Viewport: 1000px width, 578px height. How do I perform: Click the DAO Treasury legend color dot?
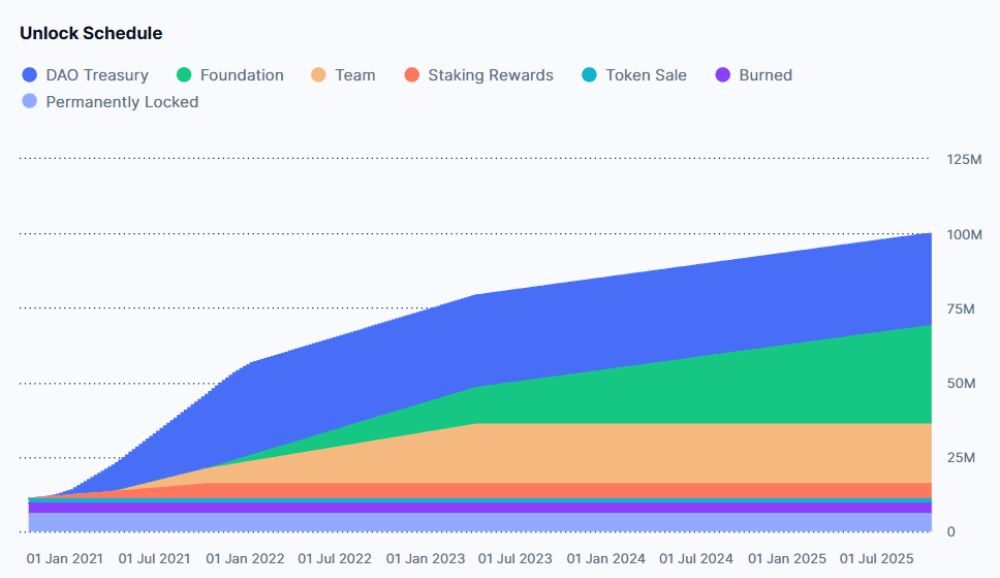click(29, 75)
